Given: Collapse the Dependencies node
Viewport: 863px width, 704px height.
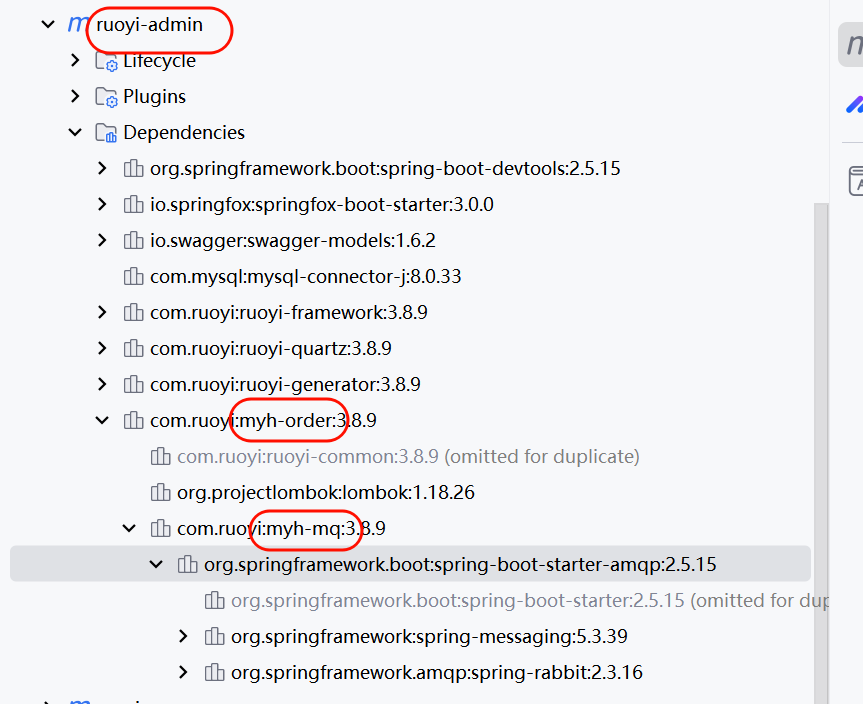Looking at the screenshot, I should click(x=75, y=133).
